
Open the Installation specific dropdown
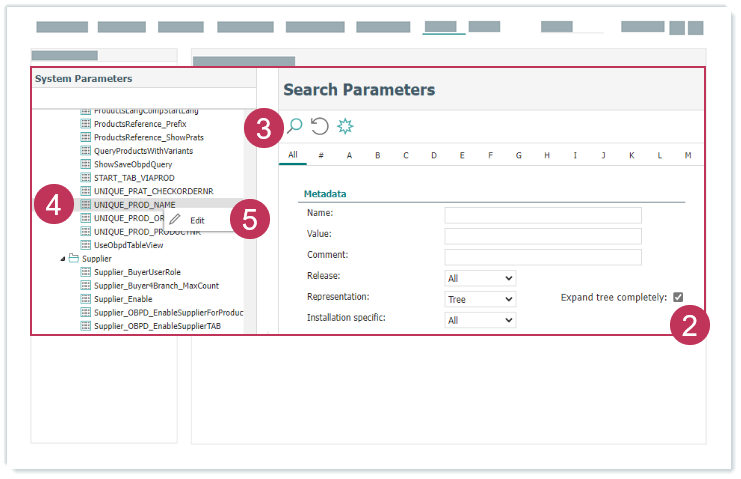click(480, 320)
